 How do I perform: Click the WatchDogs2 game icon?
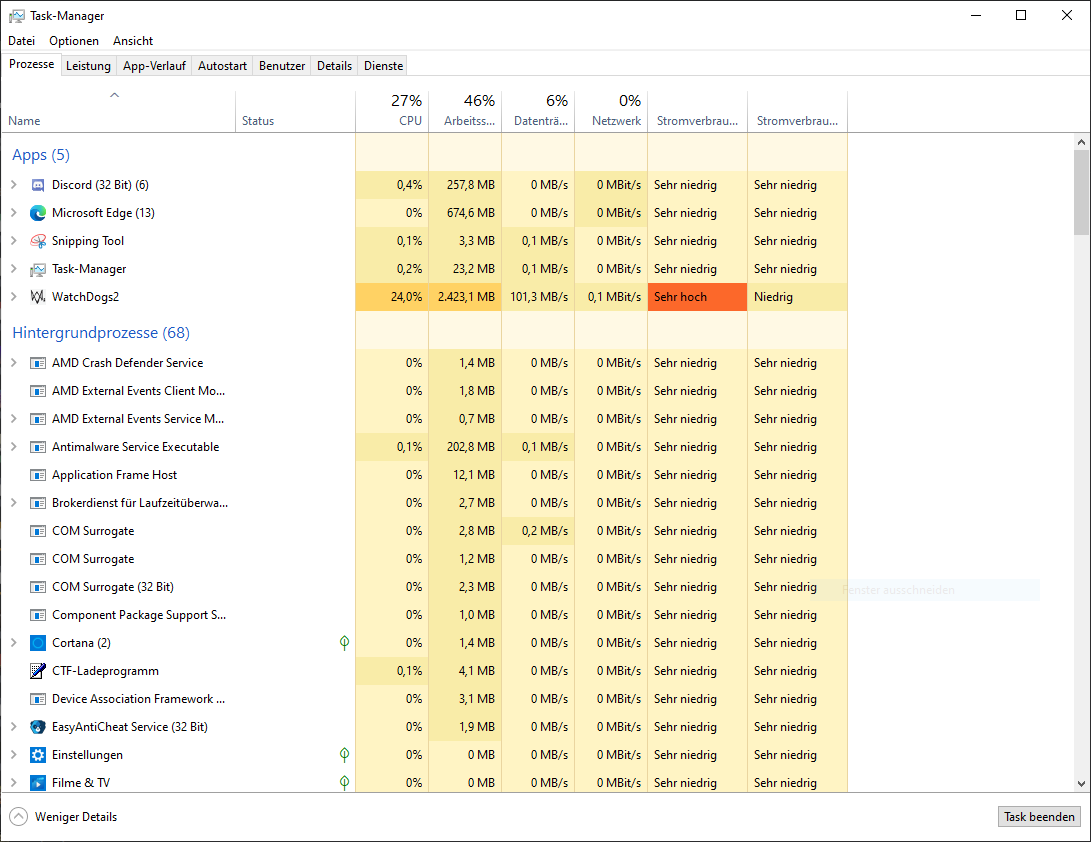tap(38, 296)
